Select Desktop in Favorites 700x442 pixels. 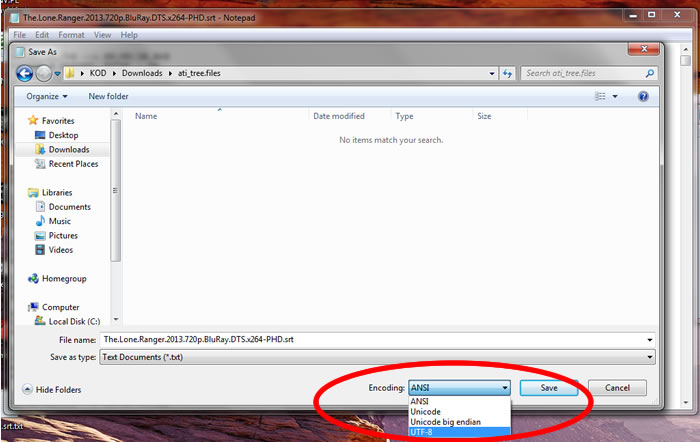pos(63,135)
